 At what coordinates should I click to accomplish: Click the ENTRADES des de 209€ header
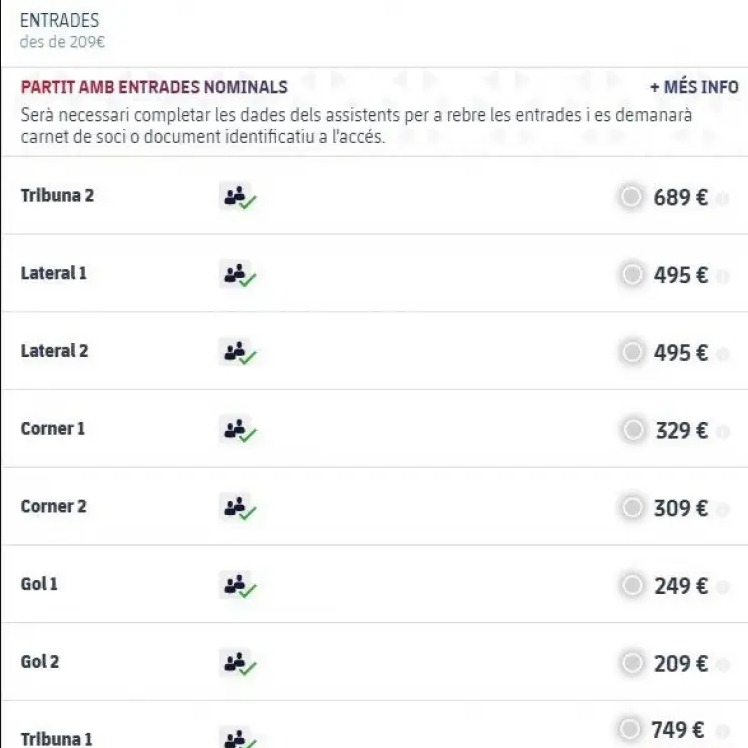tap(62, 31)
